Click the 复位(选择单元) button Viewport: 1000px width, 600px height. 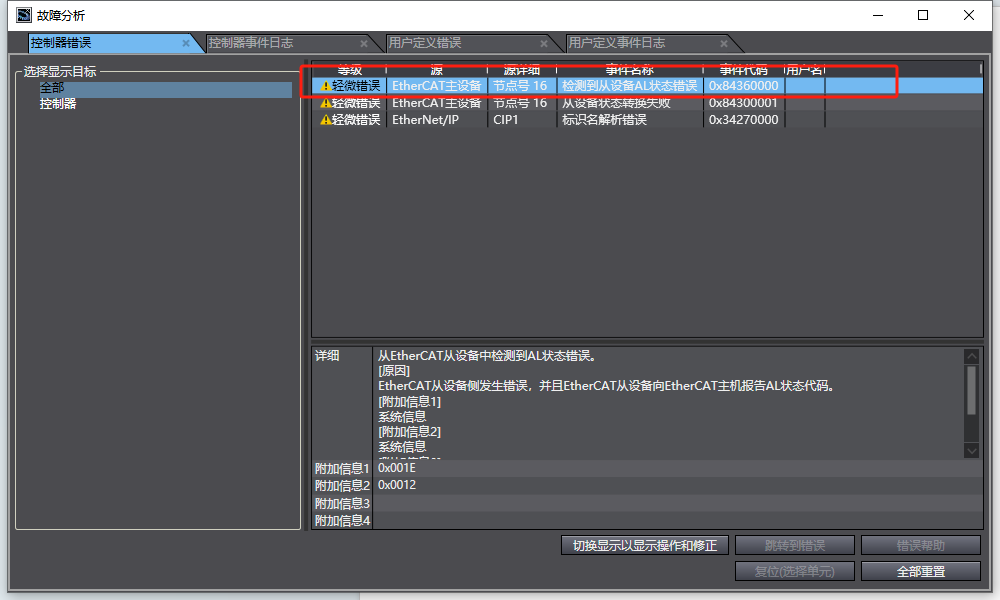[x=795, y=571]
